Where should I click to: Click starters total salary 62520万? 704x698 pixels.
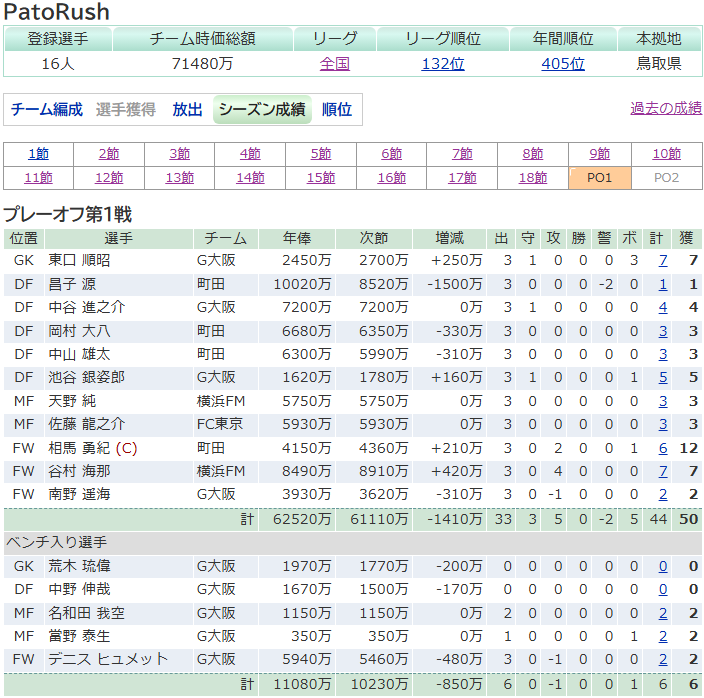302,519
